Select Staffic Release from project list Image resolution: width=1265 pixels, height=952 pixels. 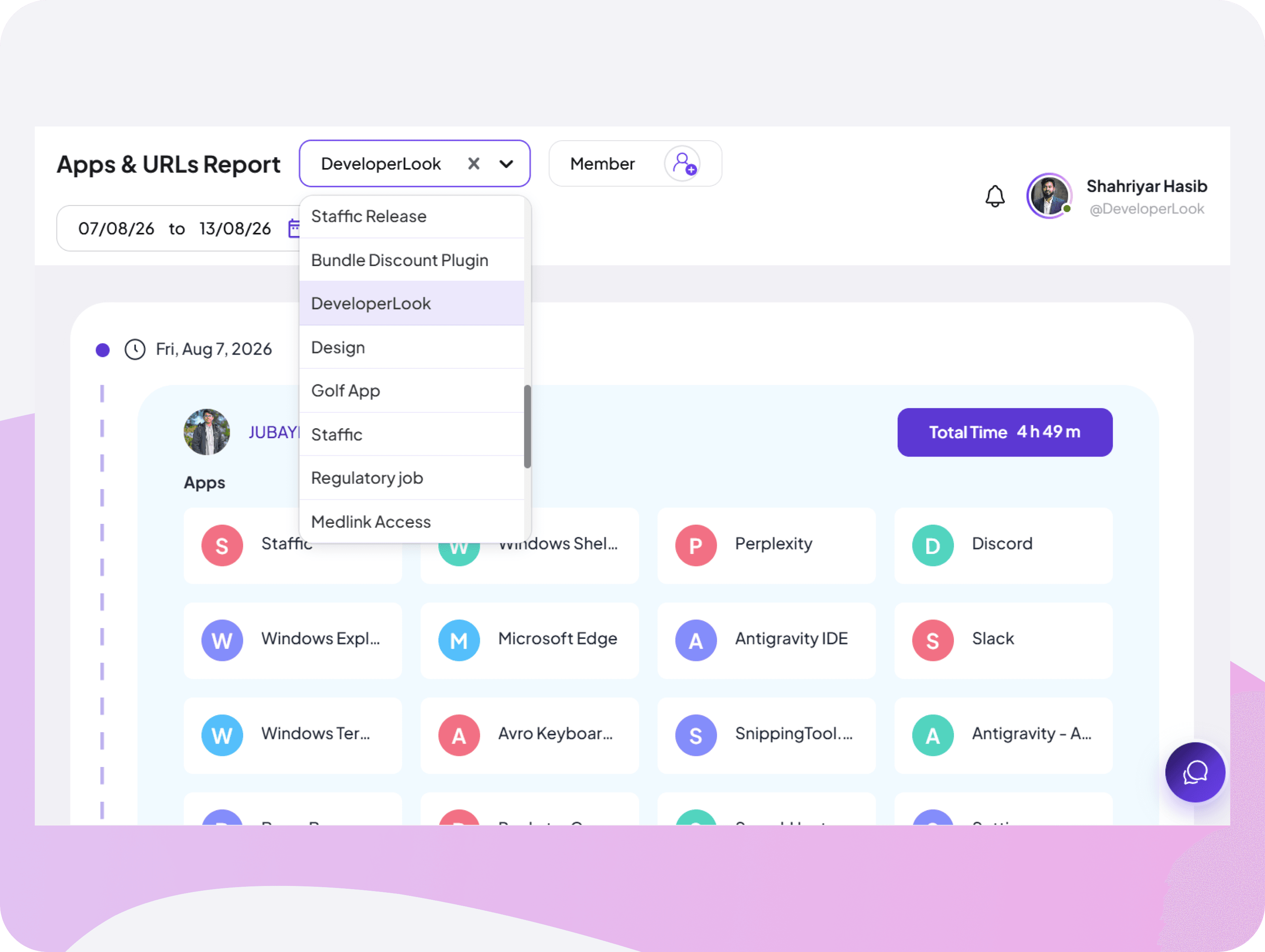(x=412, y=216)
